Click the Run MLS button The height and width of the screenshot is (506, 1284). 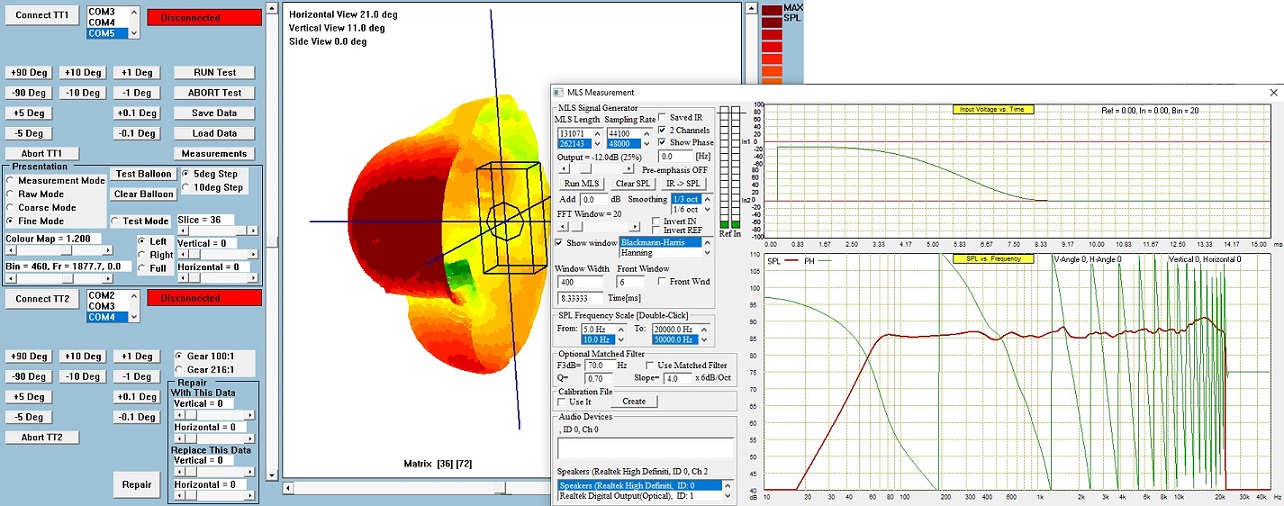pos(581,184)
